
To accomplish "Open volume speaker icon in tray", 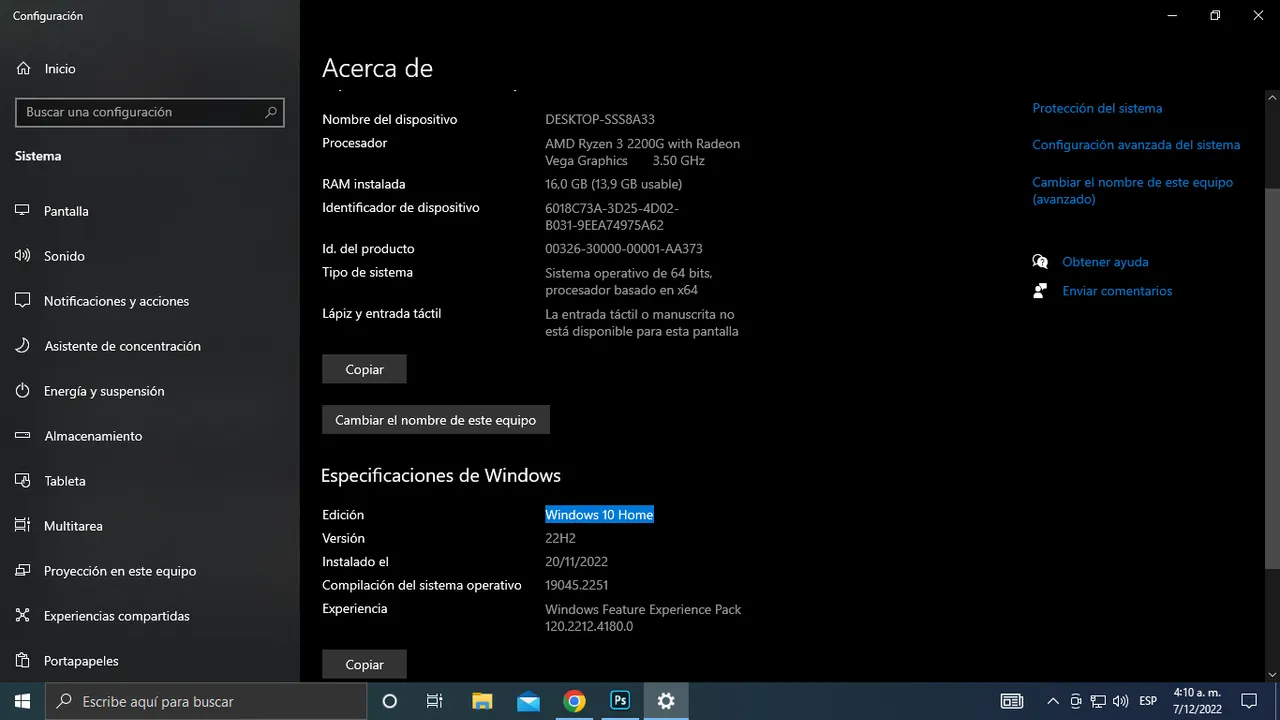I will [x=1120, y=701].
